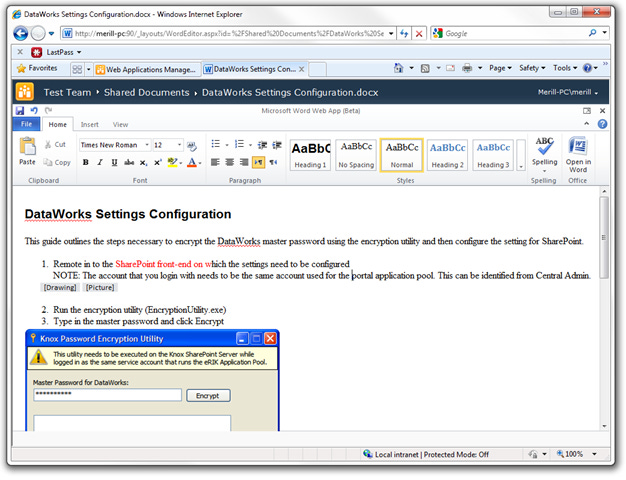This screenshot has height=480, width=626.
Task: Open the File tab
Action: point(26,124)
